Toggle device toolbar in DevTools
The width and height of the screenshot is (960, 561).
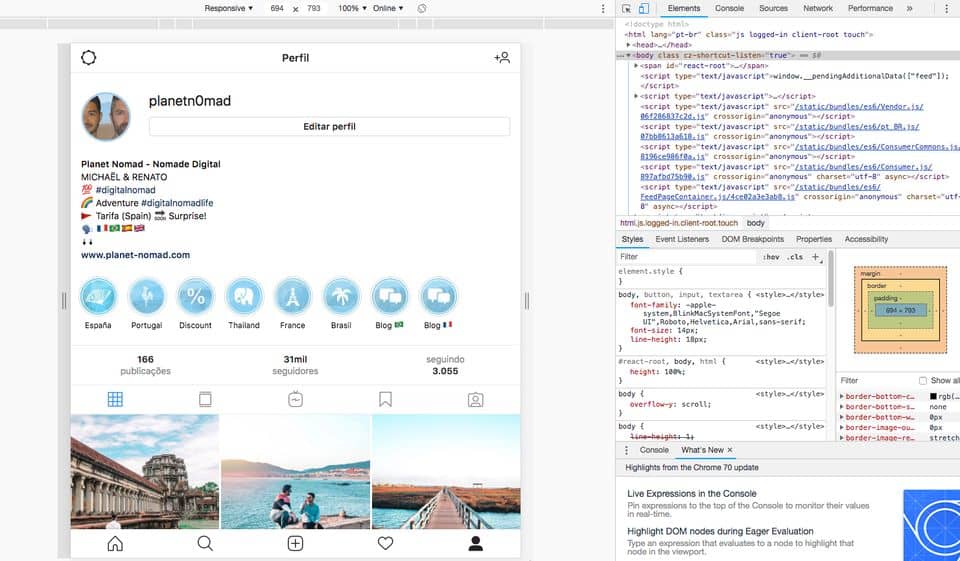coord(643,9)
